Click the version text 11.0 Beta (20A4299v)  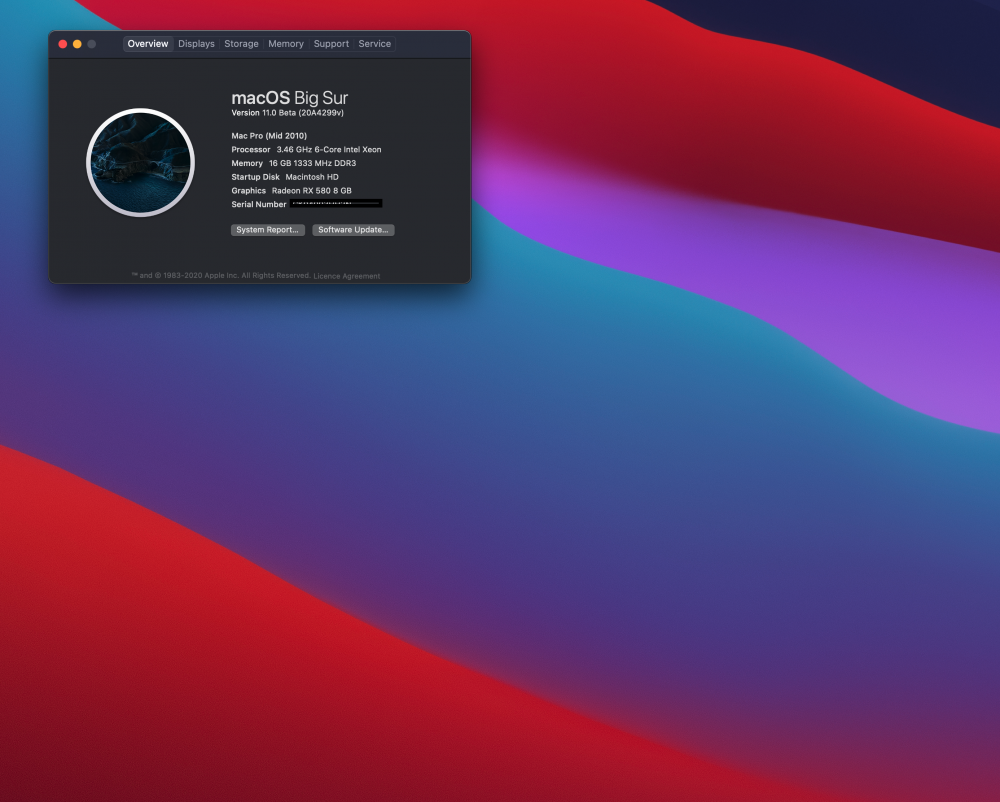tap(303, 113)
